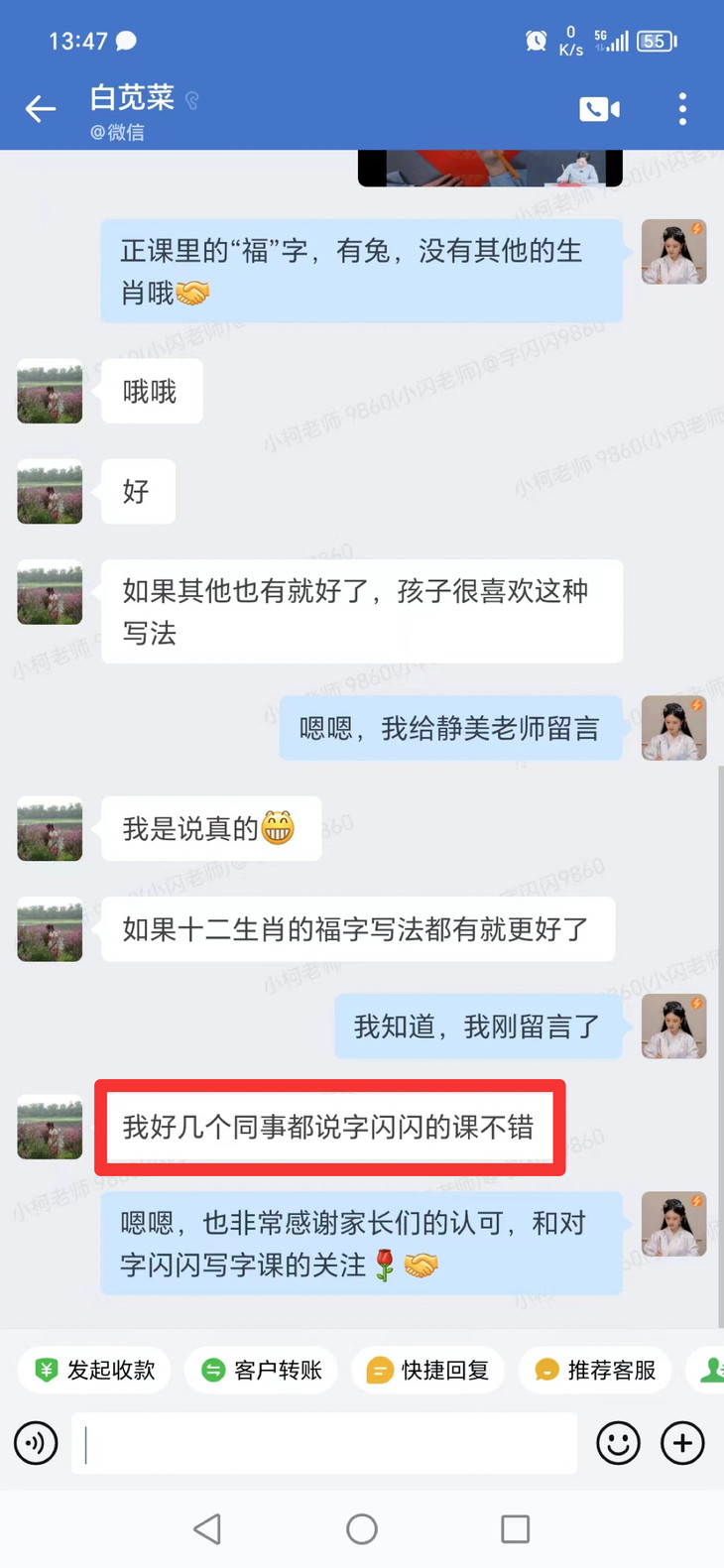
Task: Tap the ear icon beside 白苋菜
Action: click(192, 99)
